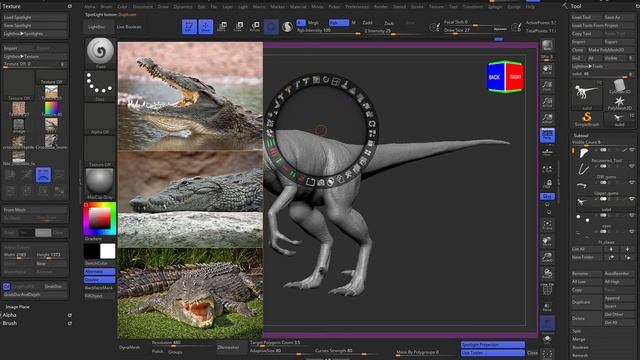Toggle Spotlight Projection button
The width and height of the screenshot is (640, 360).
(x=493, y=345)
